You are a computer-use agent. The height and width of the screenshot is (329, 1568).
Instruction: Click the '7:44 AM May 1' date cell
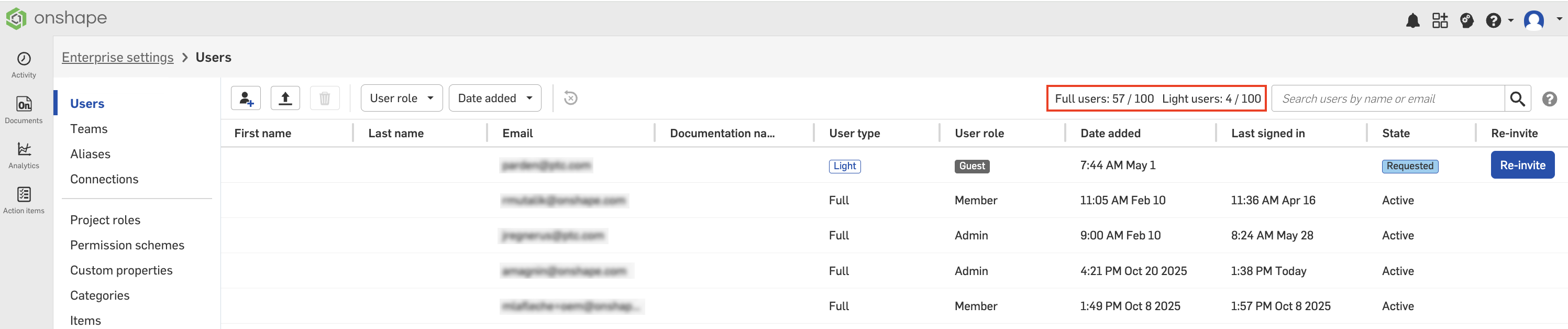[1118, 165]
